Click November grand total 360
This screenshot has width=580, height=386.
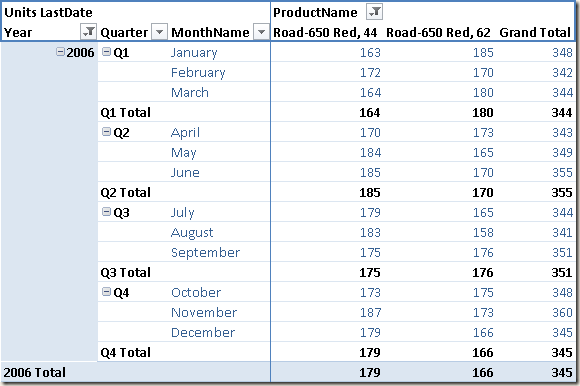[563, 312]
